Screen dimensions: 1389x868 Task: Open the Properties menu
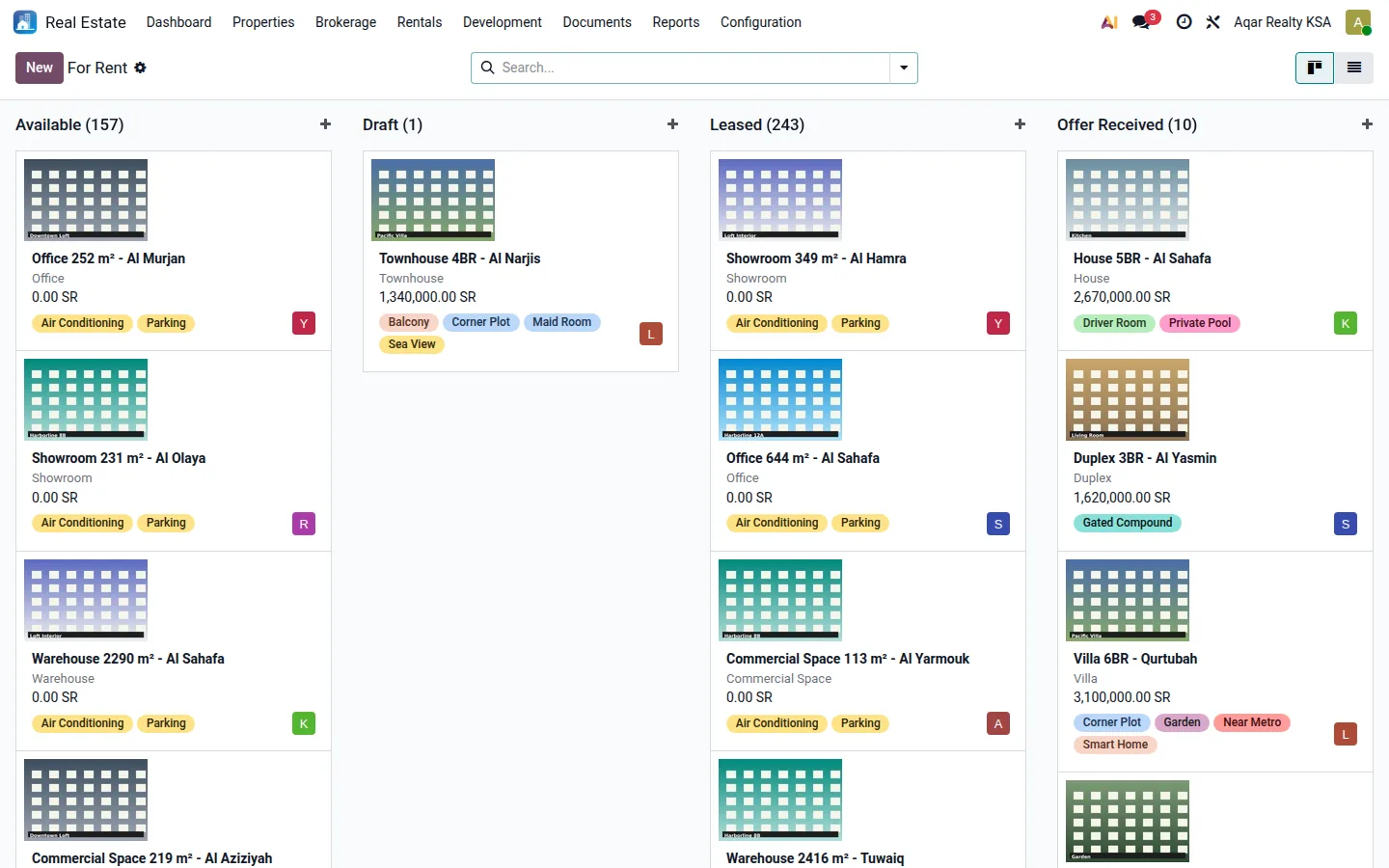(x=263, y=22)
